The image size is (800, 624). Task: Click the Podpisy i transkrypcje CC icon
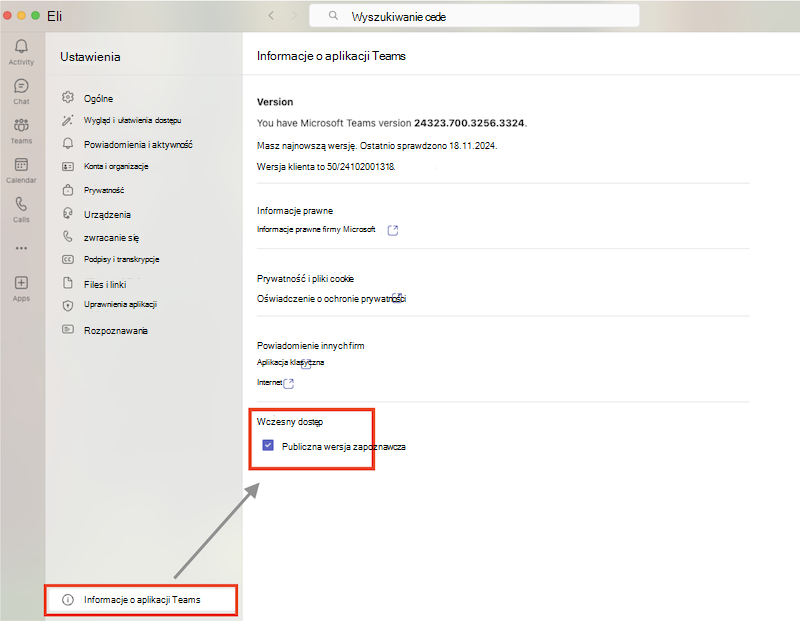68,259
